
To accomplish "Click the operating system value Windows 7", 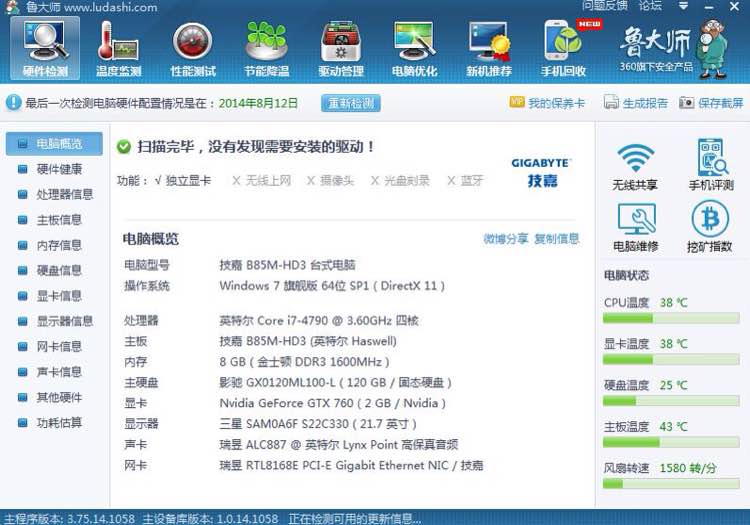I will [332, 285].
